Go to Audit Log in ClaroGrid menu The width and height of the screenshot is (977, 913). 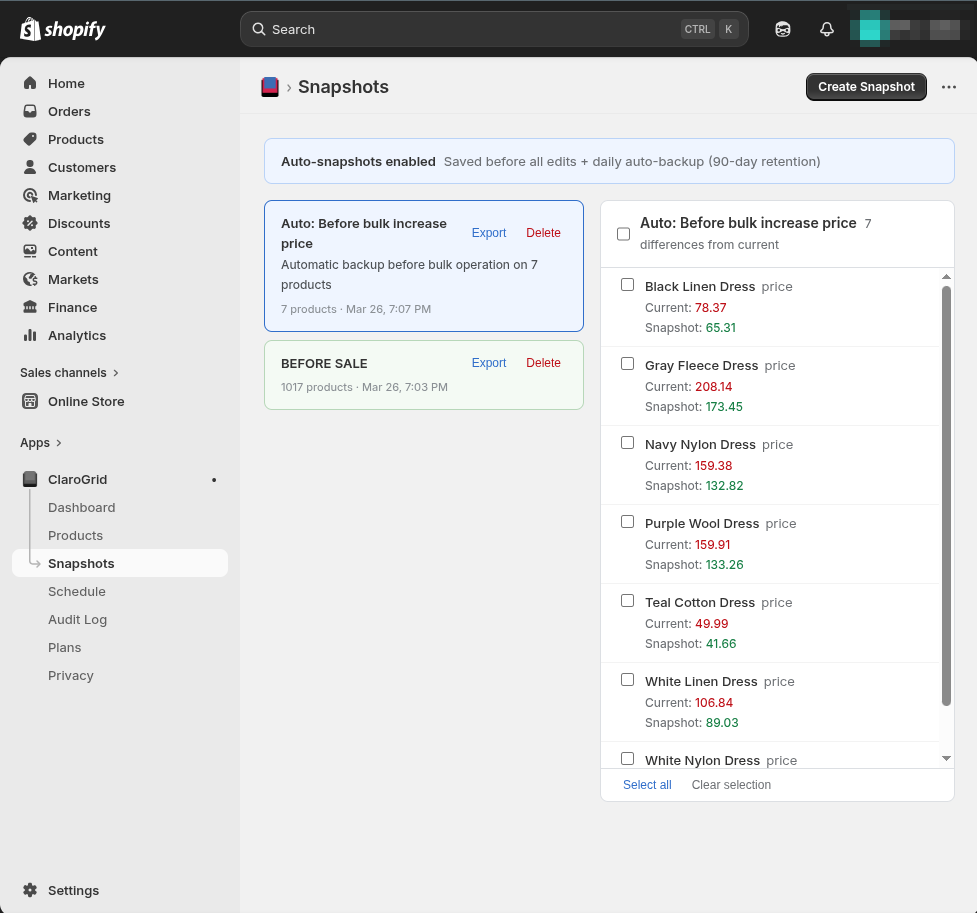coord(77,619)
